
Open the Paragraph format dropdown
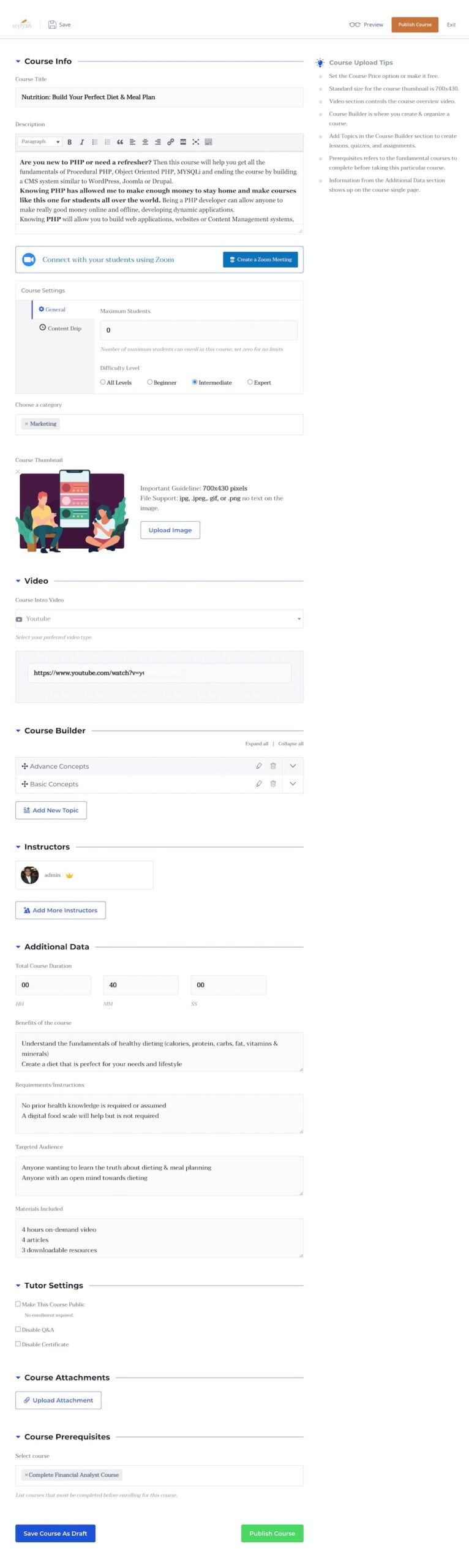coord(39,141)
